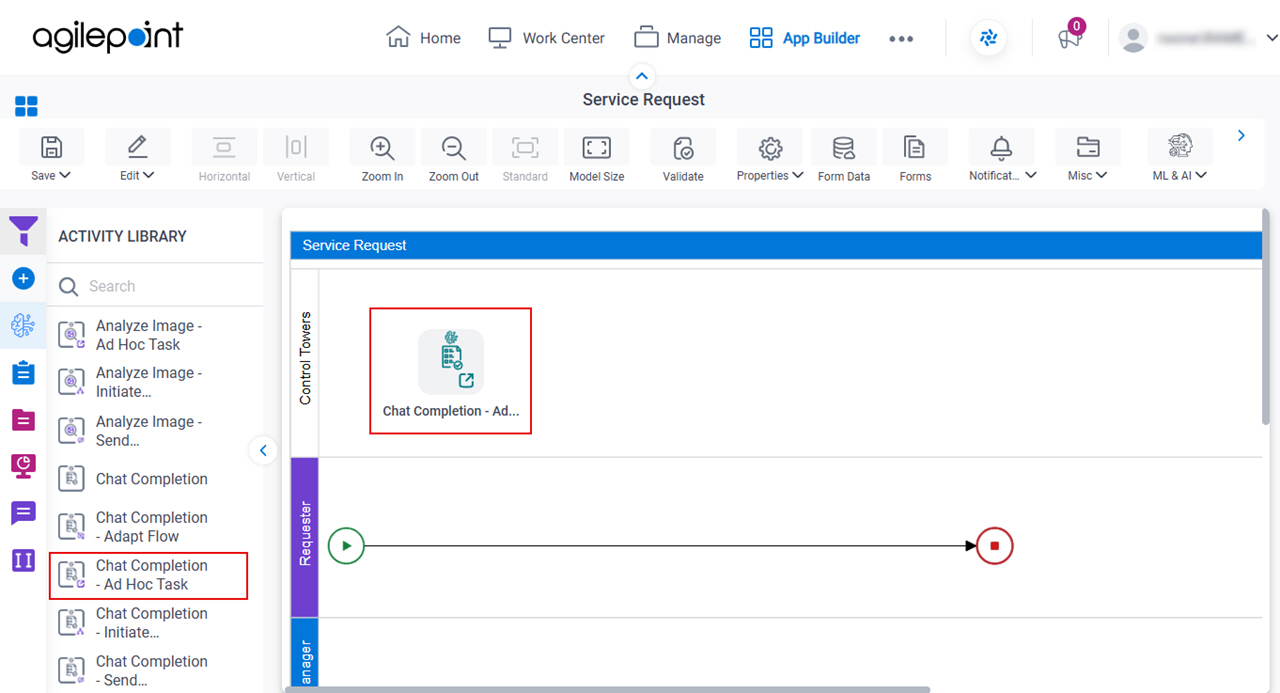1280x693 pixels.
Task: Click the agilepoint logo
Action: [x=108, y=38]
